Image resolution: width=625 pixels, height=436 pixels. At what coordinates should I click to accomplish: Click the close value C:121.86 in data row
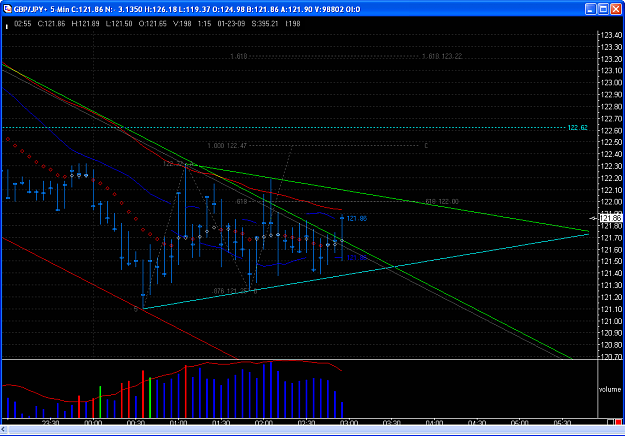(x=51, y=24)
